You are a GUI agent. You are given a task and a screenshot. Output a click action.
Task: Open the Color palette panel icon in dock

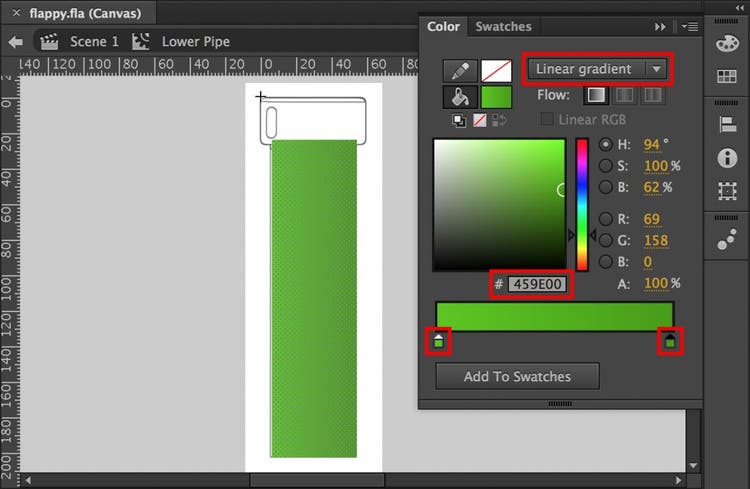pyautogui.click(x=727, y=45)
